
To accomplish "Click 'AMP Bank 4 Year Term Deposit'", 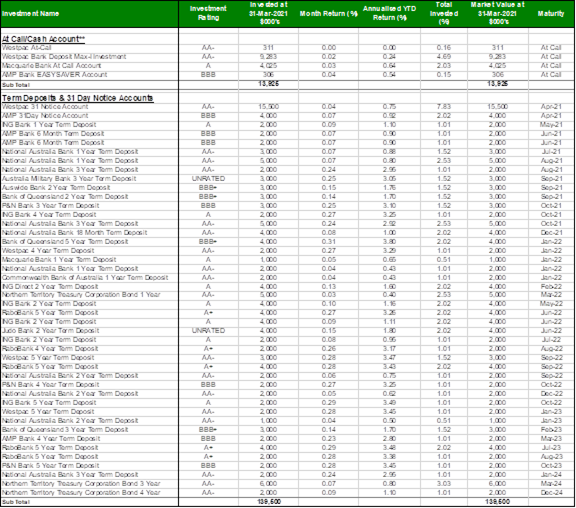I will pos(51,439).
